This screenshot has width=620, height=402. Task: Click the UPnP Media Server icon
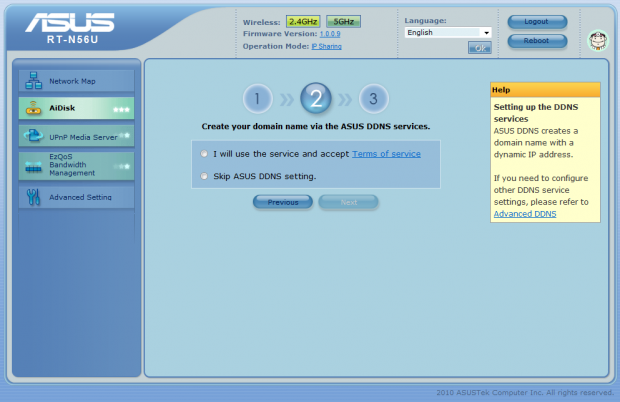coord(33,136)
